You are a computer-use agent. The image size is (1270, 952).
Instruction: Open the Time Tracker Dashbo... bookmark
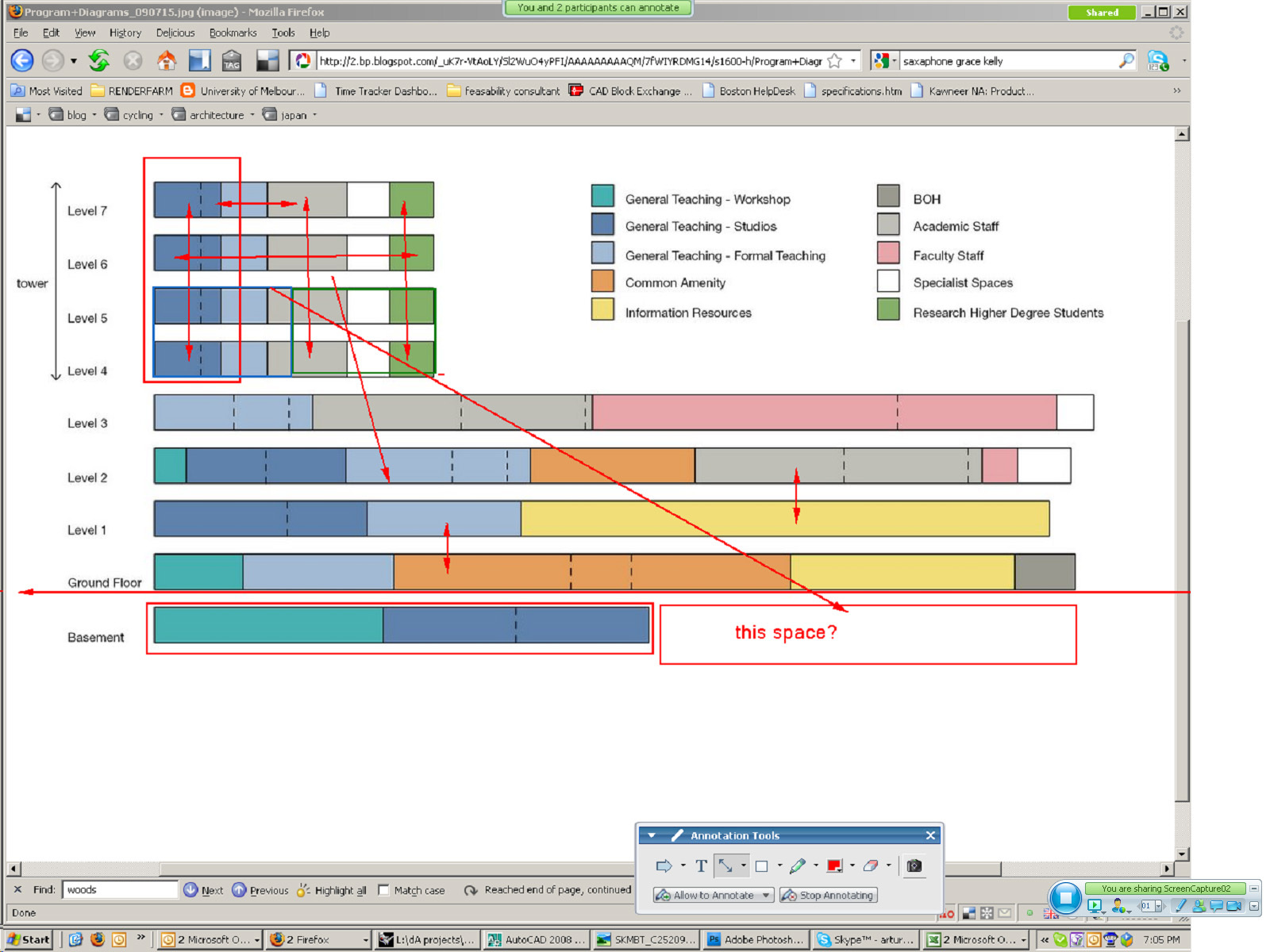click(x=376, y=91)
